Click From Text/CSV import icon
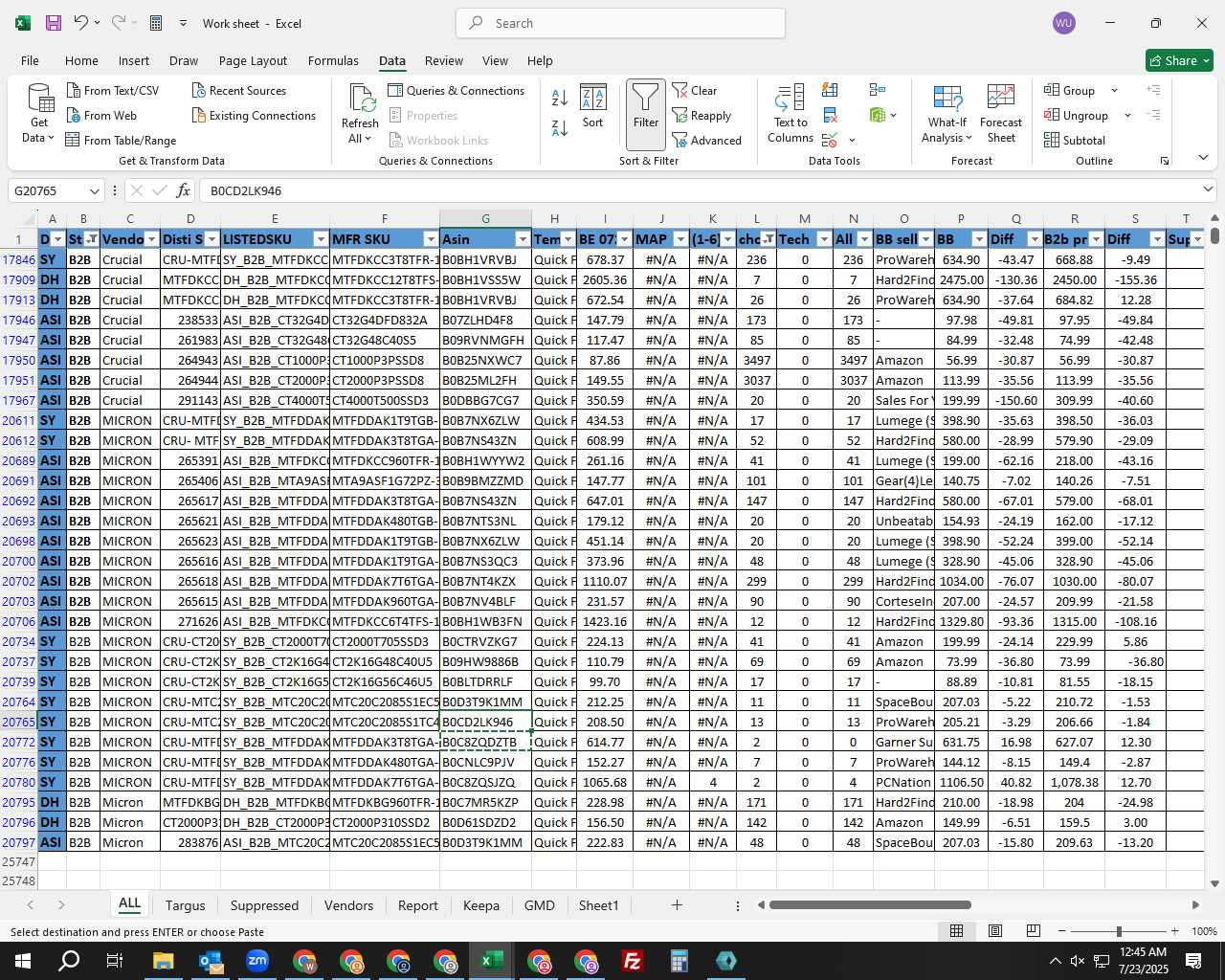Viewport: 1225px width, 980px height. click(74, 91)
